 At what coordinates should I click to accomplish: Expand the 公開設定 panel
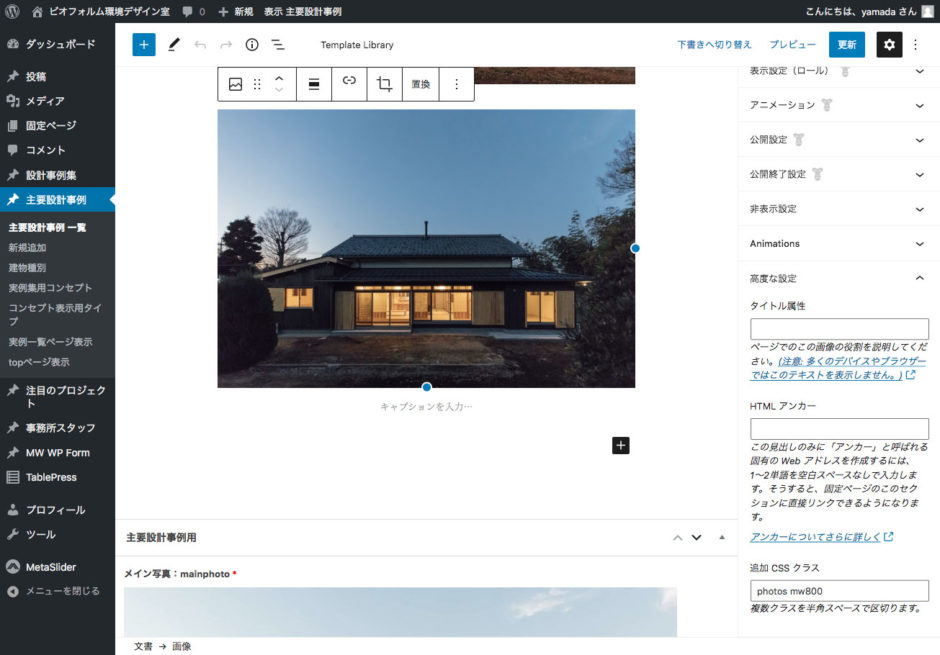point(839,140)
